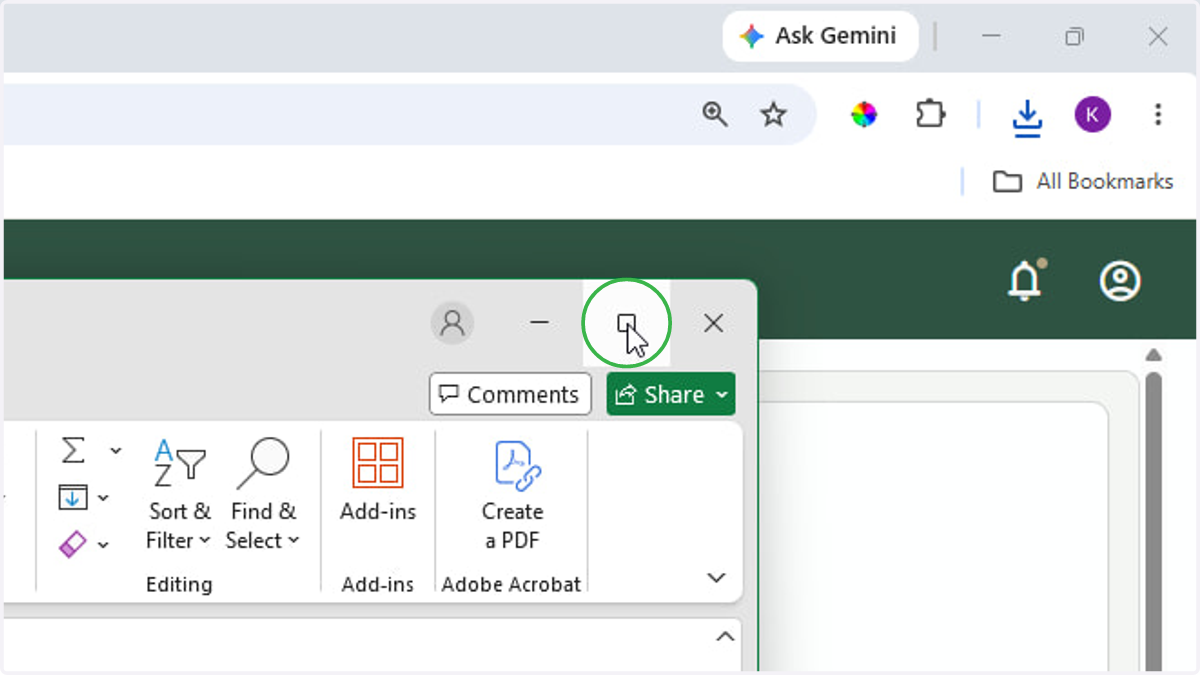Screen dimensions: 1200x675
Task: Show Chrome downloads
Action: point(1027,116)
